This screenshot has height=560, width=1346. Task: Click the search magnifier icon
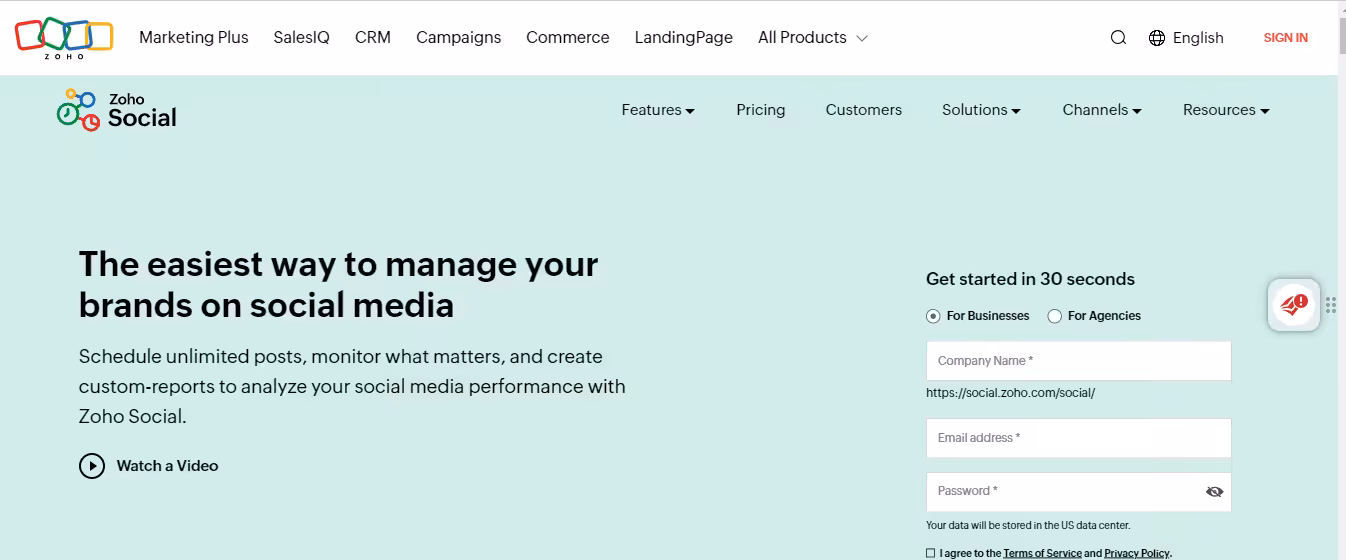(1118, 38)
